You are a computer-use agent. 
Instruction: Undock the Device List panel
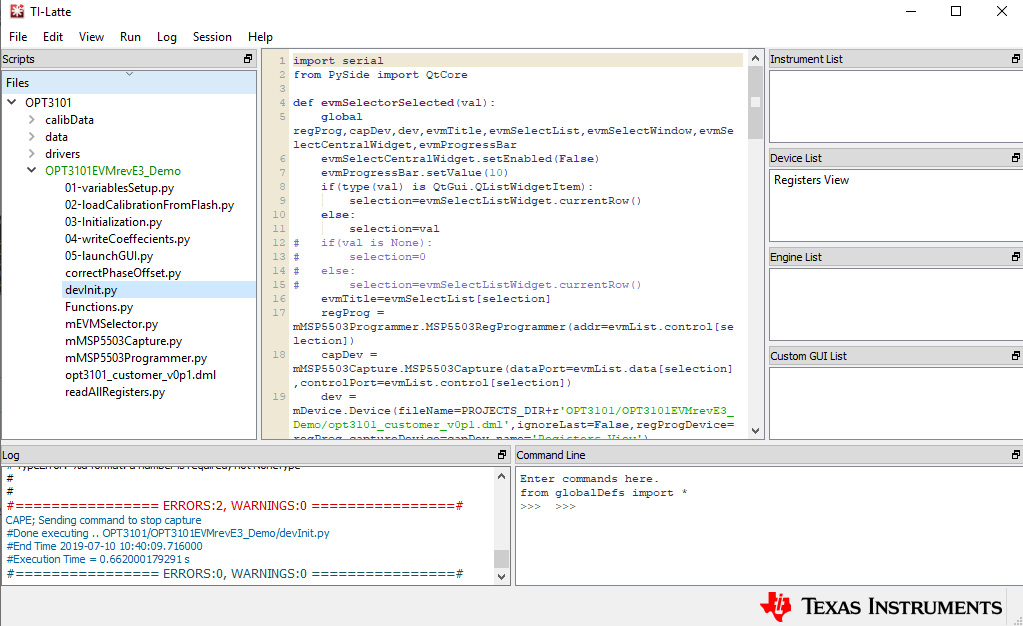point(1016,158)
